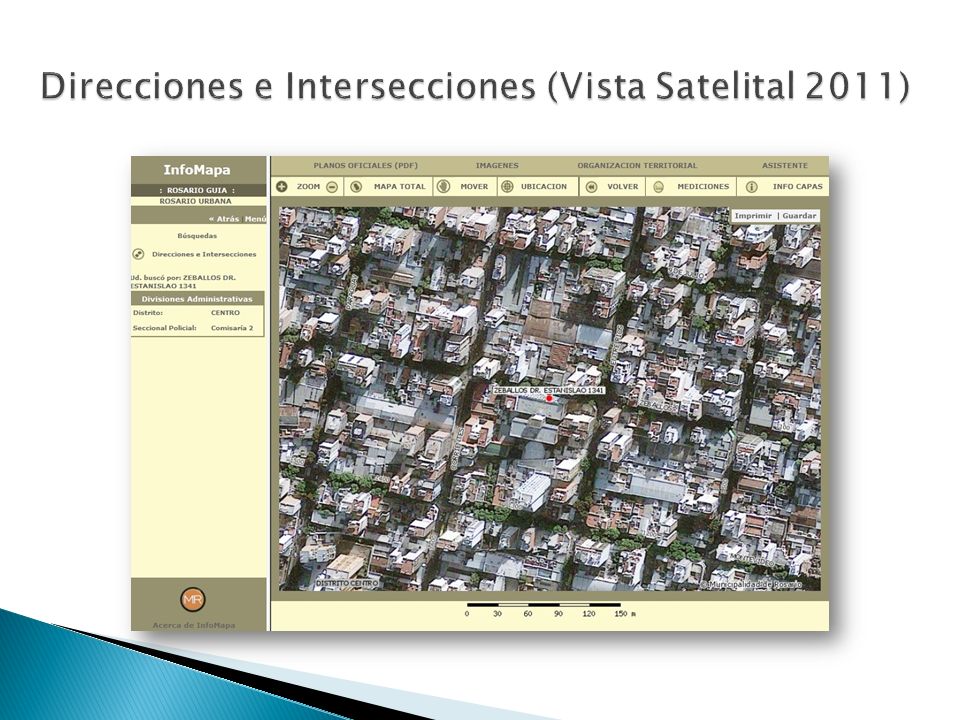Click the ZEBALLOS DR. ESTANISLAO 1341 map label
The width and height of the screenshot is (960, 720).
549,390
